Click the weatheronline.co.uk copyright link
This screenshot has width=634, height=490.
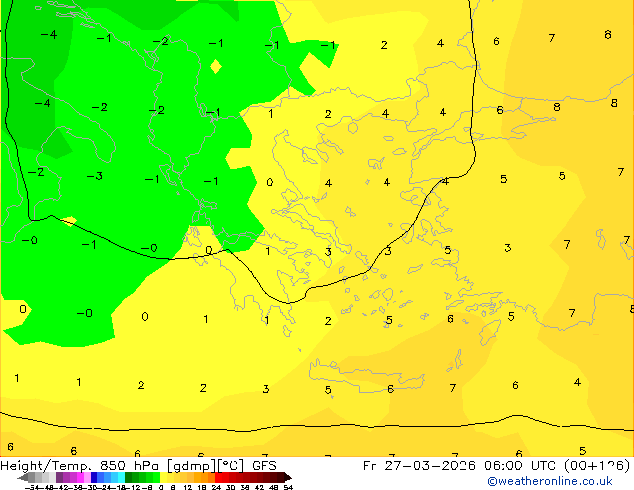point(550,481)
